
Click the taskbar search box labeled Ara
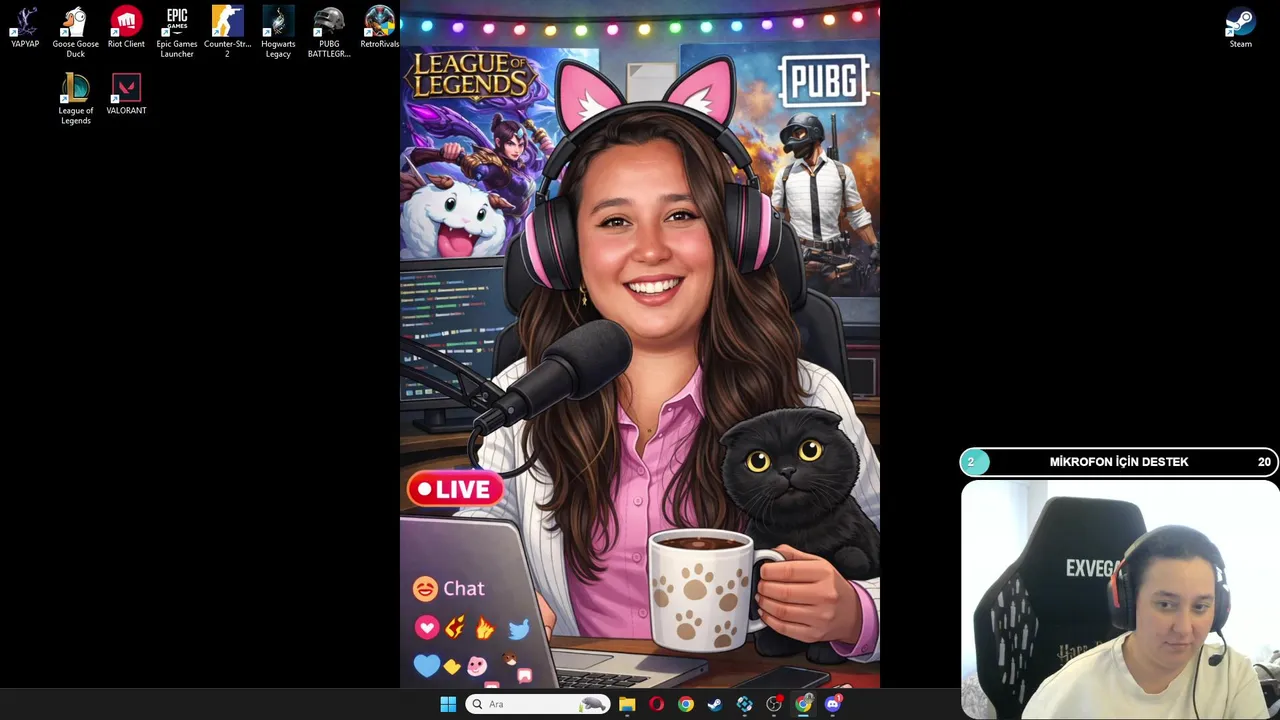point(539,704)
